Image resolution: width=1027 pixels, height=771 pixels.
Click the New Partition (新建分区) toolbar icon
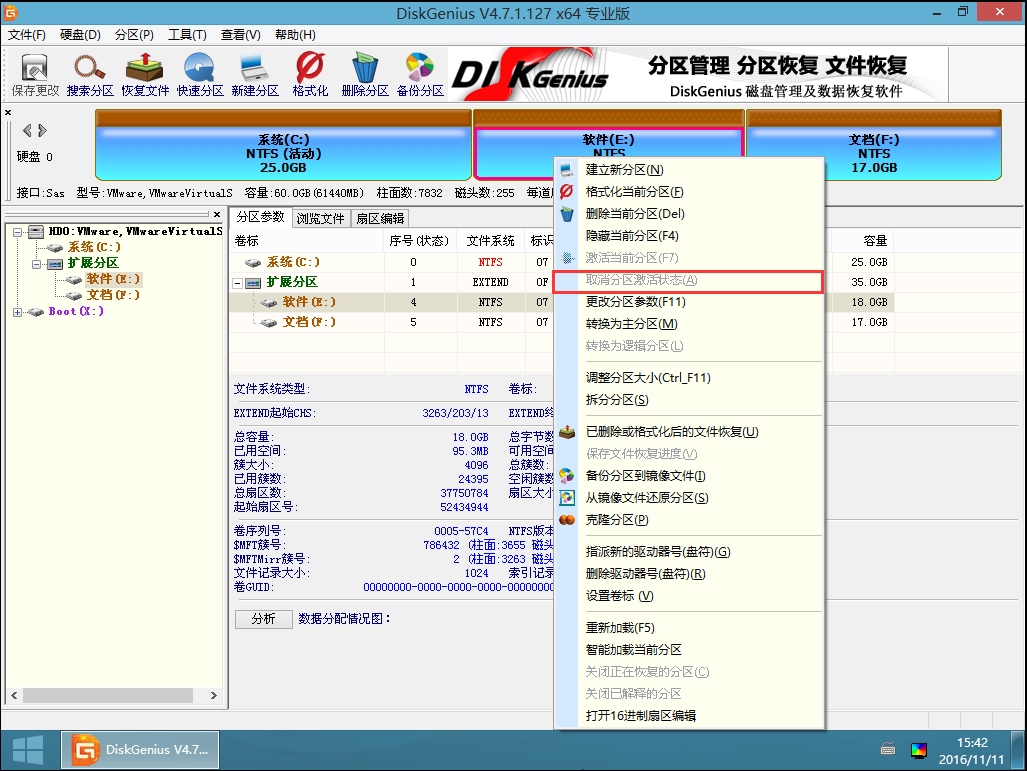coord(255,75)
